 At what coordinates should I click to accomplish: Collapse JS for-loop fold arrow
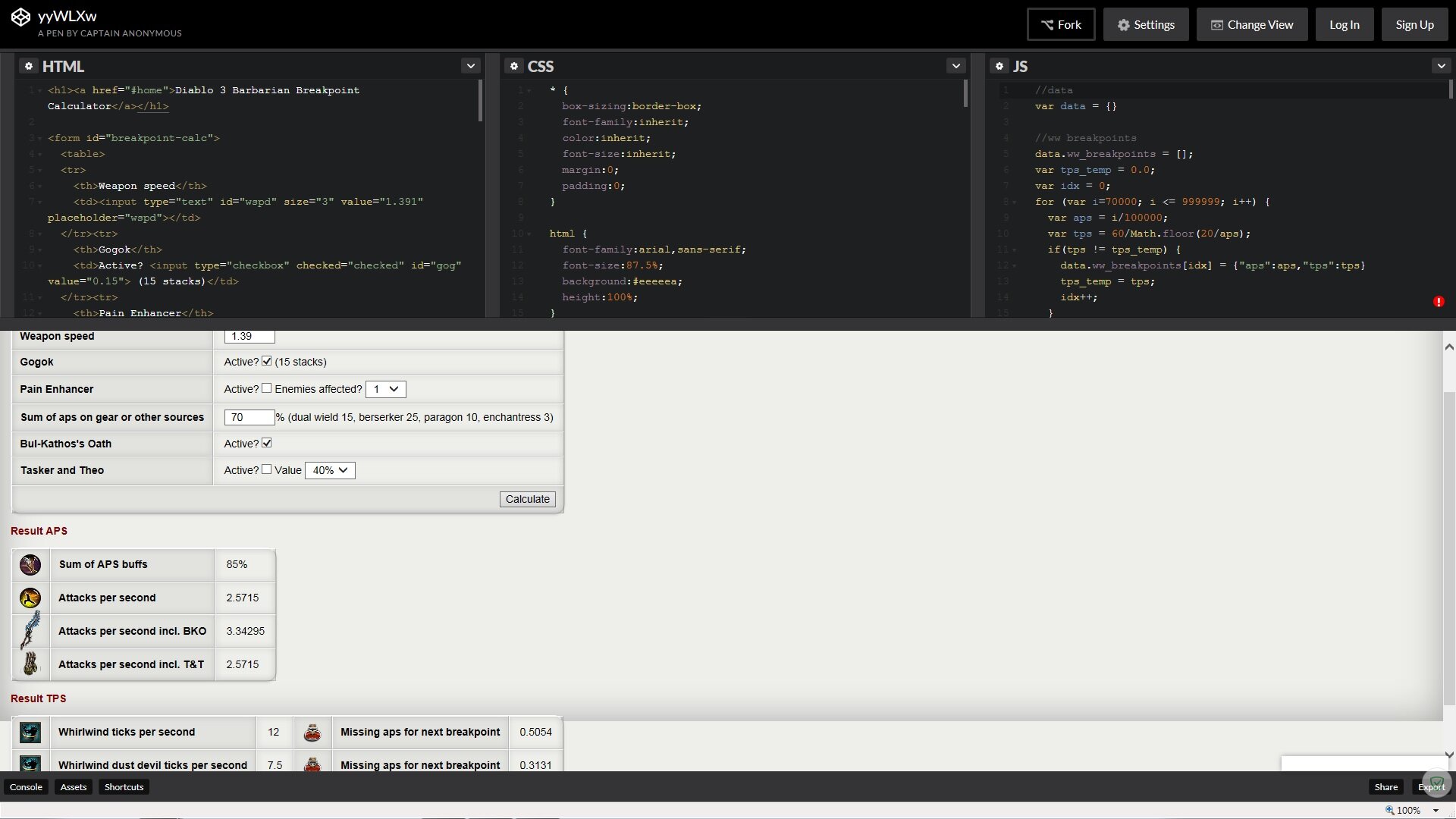click(x=1014, y=202)
